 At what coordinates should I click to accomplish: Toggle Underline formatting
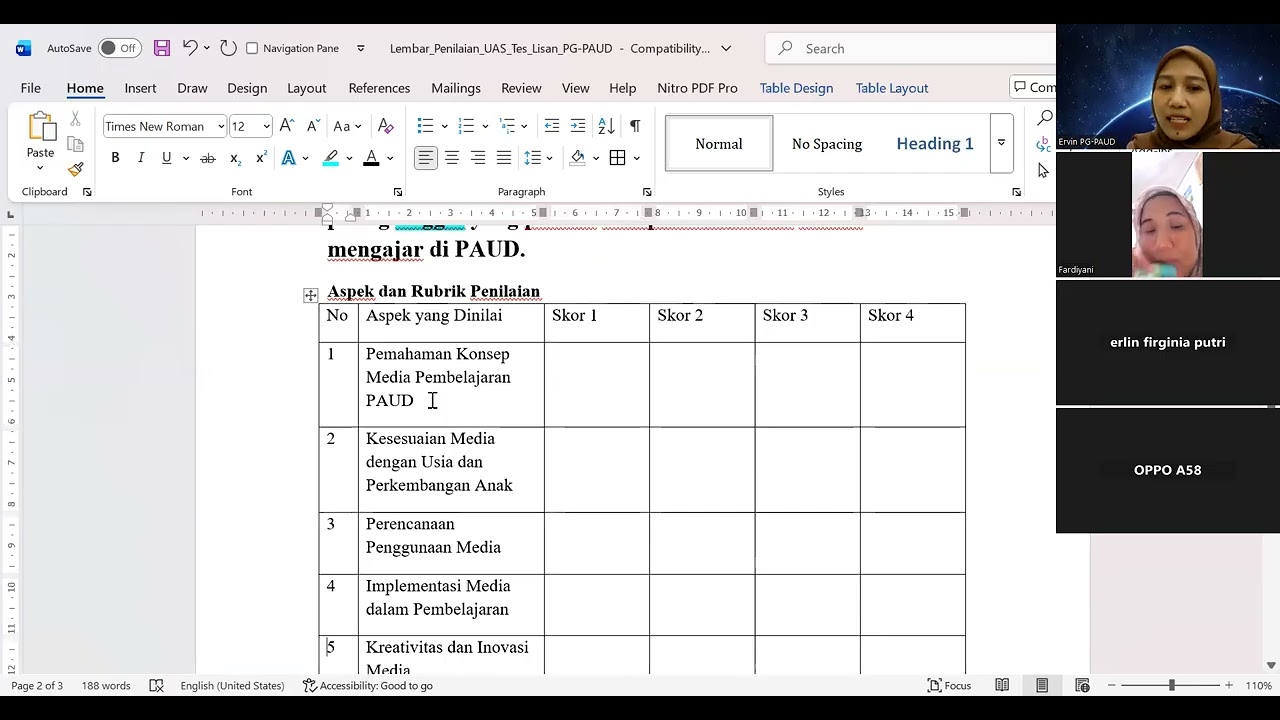tap(166, 158)
